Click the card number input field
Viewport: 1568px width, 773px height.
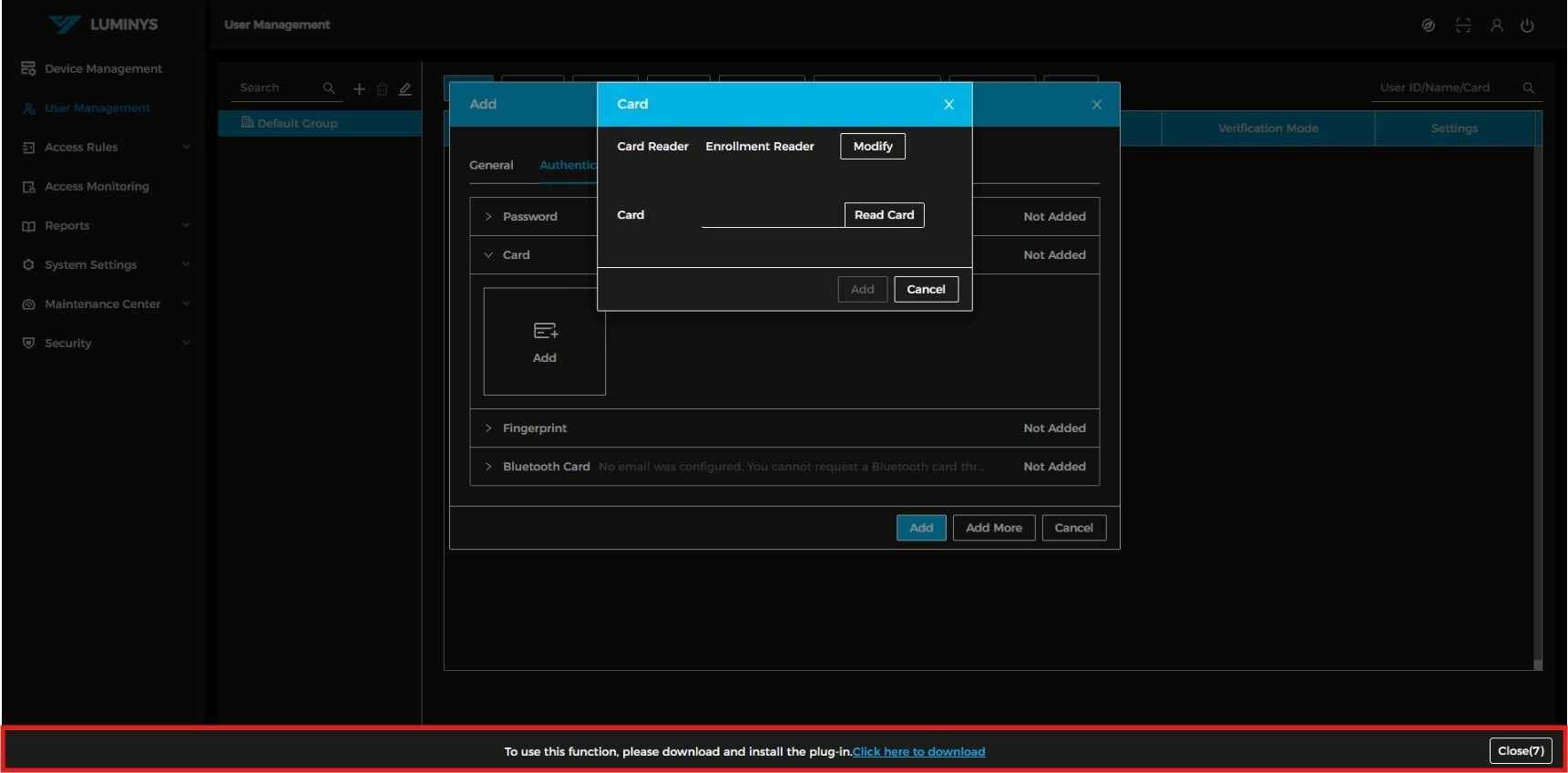tap(772, 216)
